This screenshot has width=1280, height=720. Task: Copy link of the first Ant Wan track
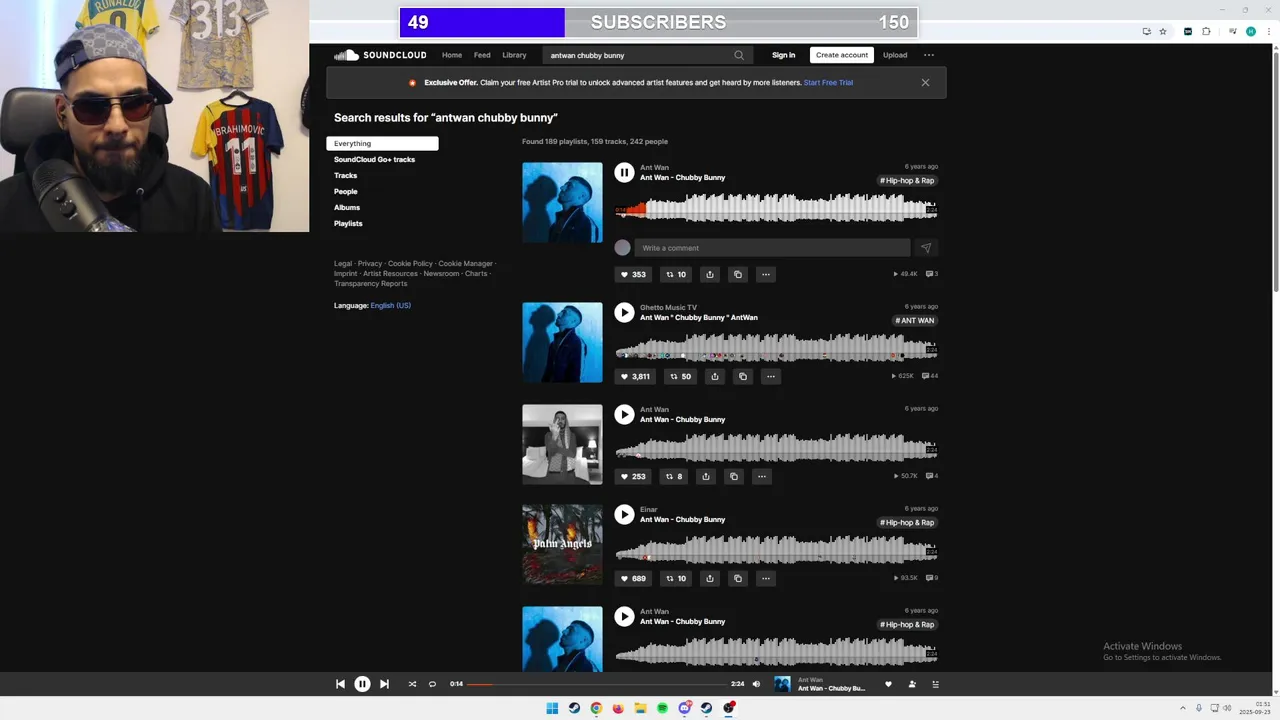point(738,274)
